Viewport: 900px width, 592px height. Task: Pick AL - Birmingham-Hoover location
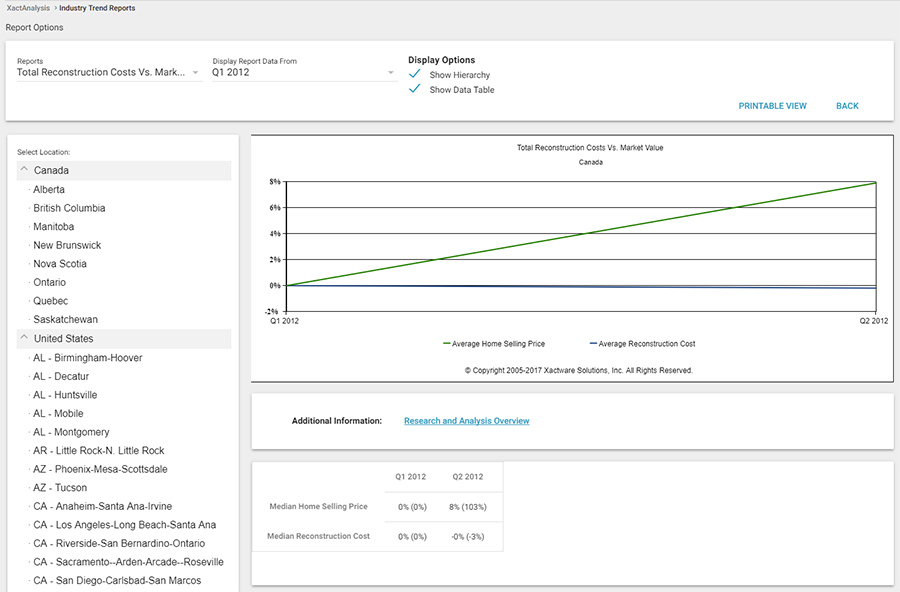click(x=88, y=358)
